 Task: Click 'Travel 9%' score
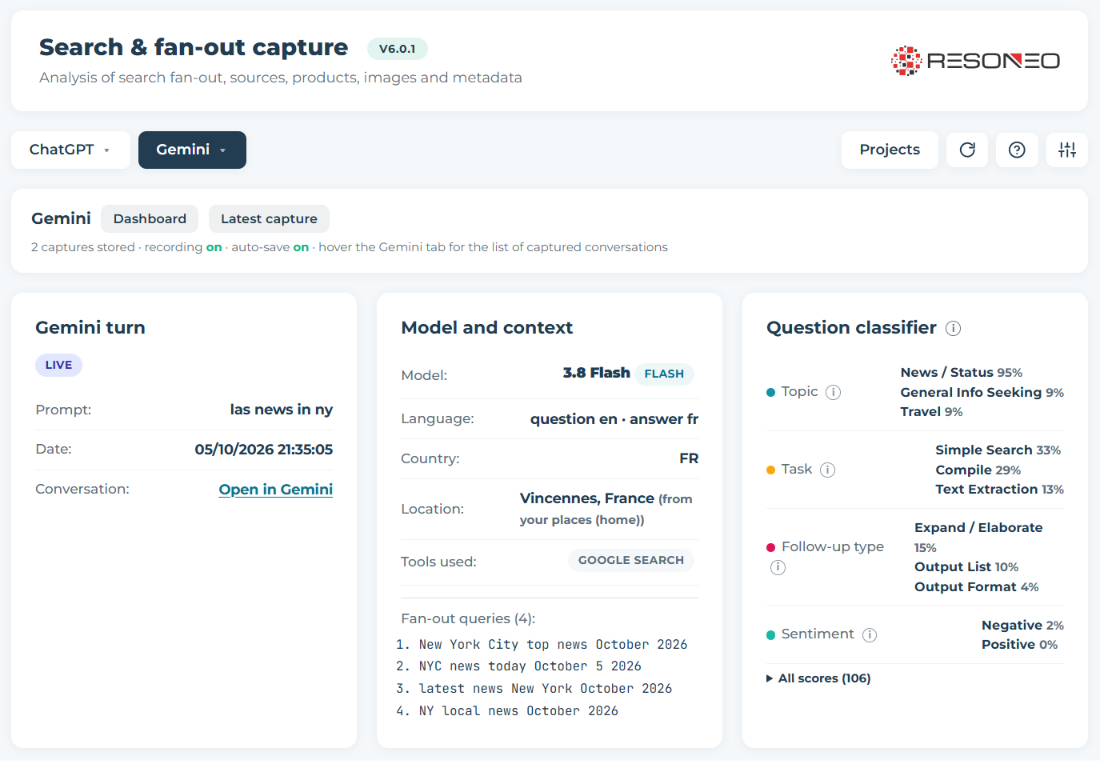[931, 412]
